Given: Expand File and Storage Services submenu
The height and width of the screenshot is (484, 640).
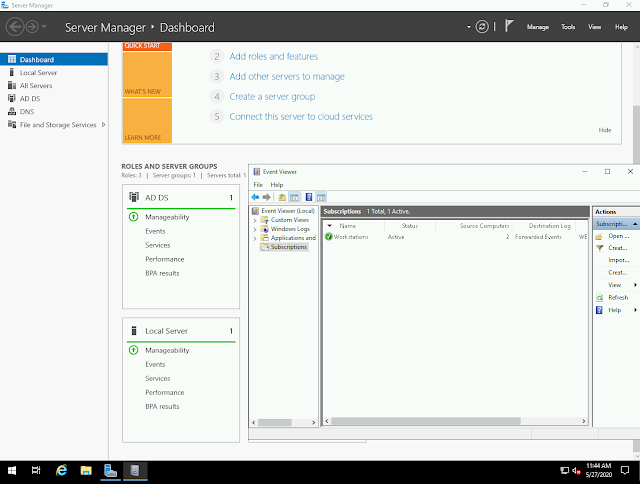Looking at the screenshot, I should pyautogui.click(x=104, y=125).
